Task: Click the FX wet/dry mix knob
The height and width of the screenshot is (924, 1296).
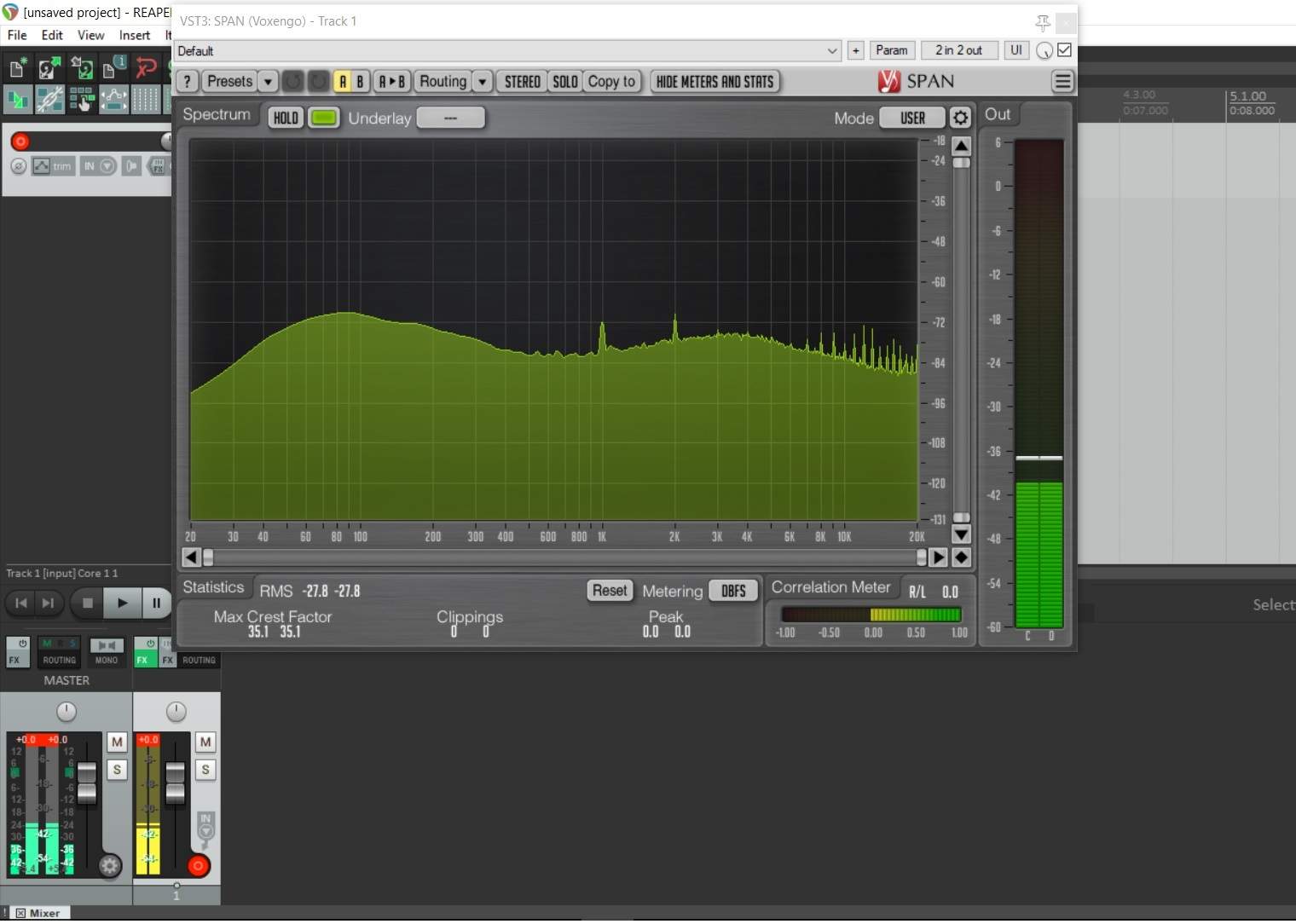Action: 1044,51
